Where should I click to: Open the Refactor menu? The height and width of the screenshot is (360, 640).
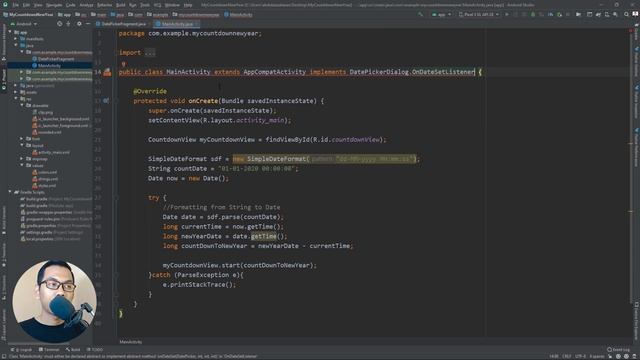tap(104, 5)
